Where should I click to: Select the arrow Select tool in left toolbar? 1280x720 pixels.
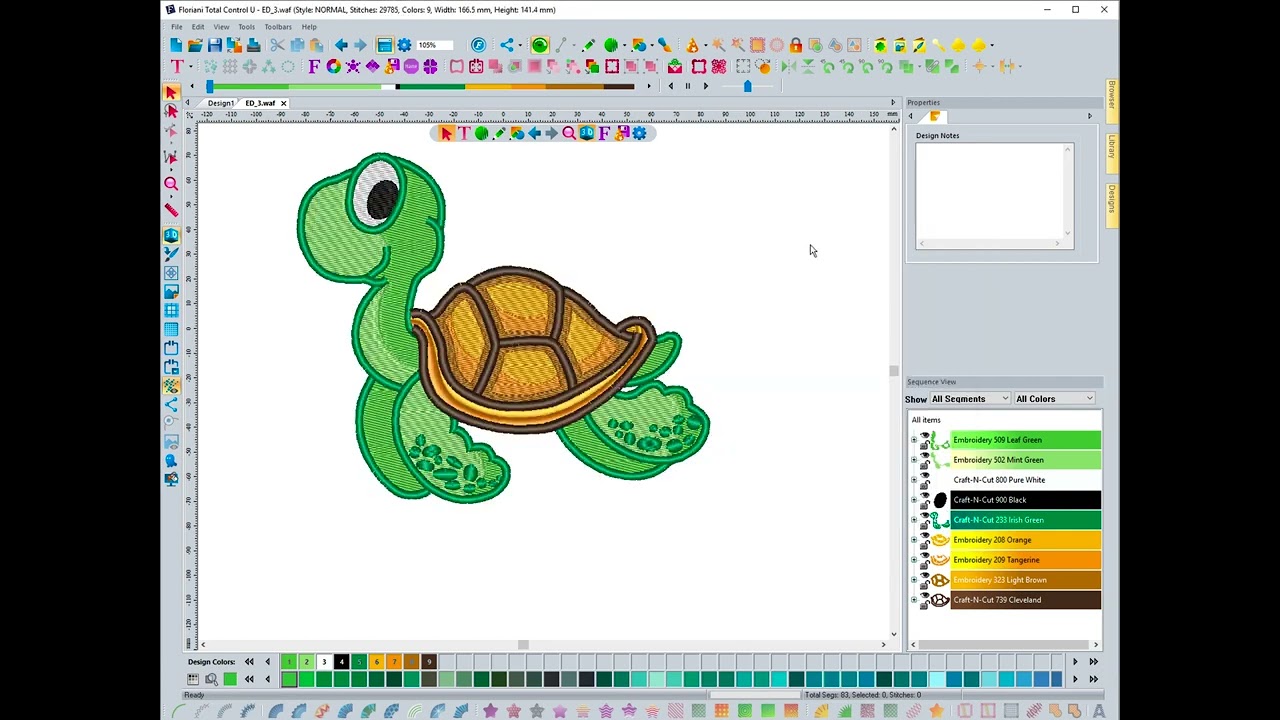coord(171,92)
